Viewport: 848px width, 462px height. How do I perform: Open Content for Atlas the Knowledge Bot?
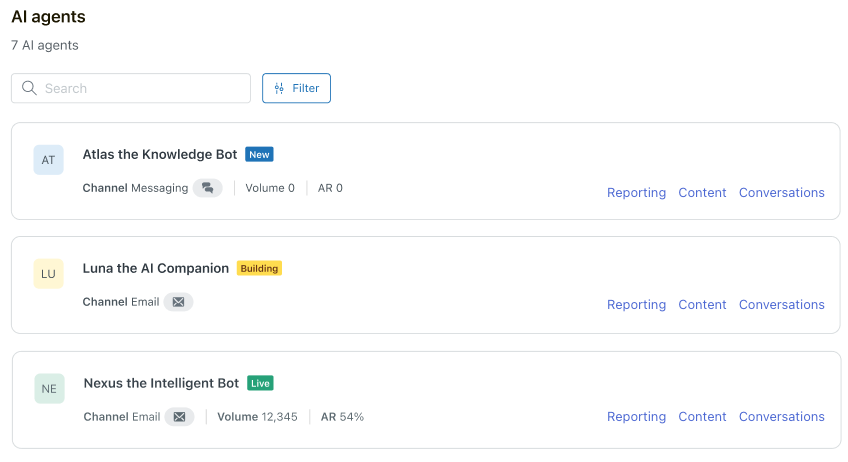[702, 193]
